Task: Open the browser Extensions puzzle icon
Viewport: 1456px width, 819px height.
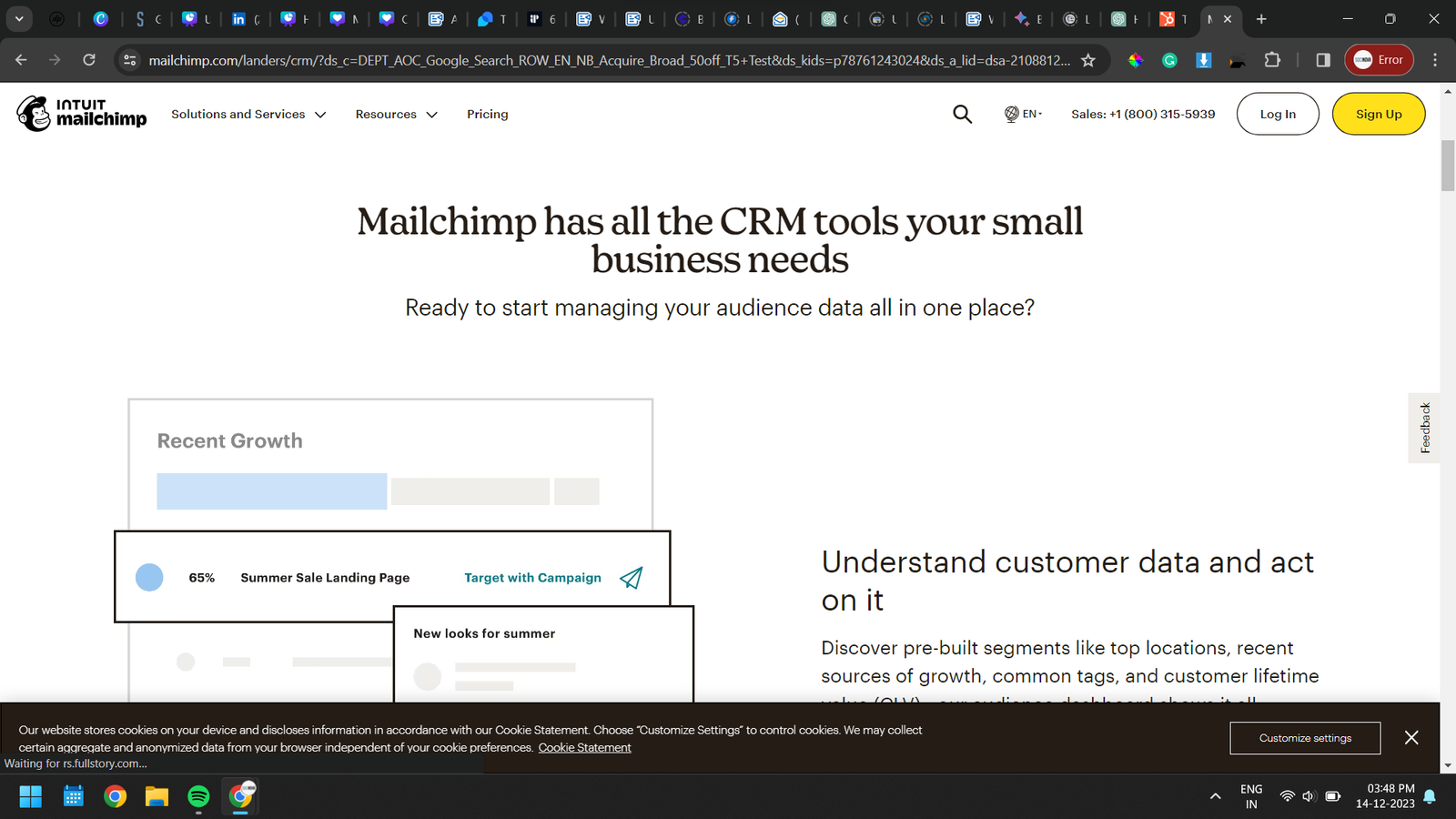Action: 1272,60
